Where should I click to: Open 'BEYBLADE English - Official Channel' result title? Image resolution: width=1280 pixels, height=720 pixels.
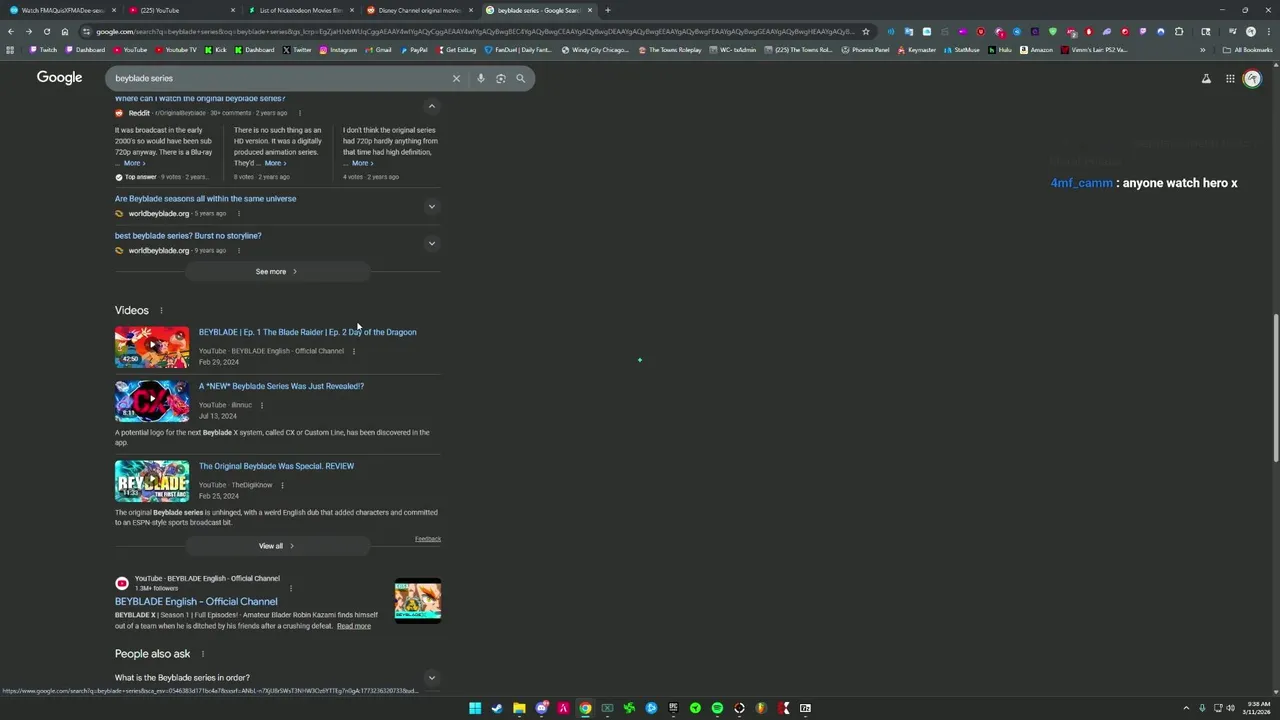(x=196, y=602)
